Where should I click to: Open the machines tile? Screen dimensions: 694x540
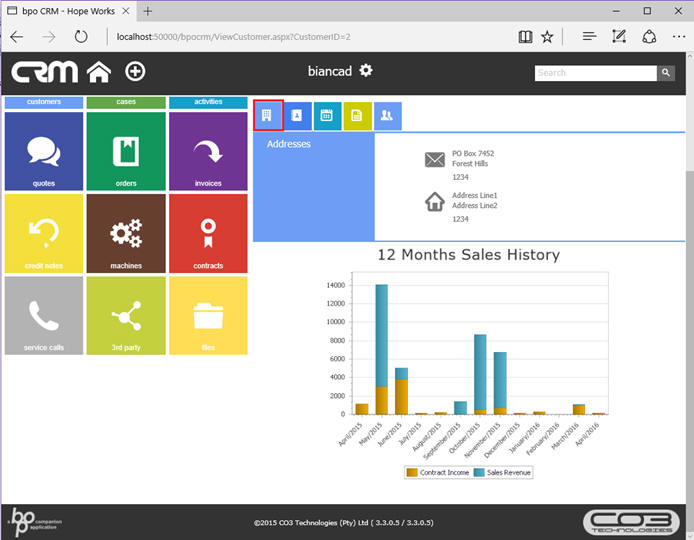pyautogui.click(x=126, y=233)
